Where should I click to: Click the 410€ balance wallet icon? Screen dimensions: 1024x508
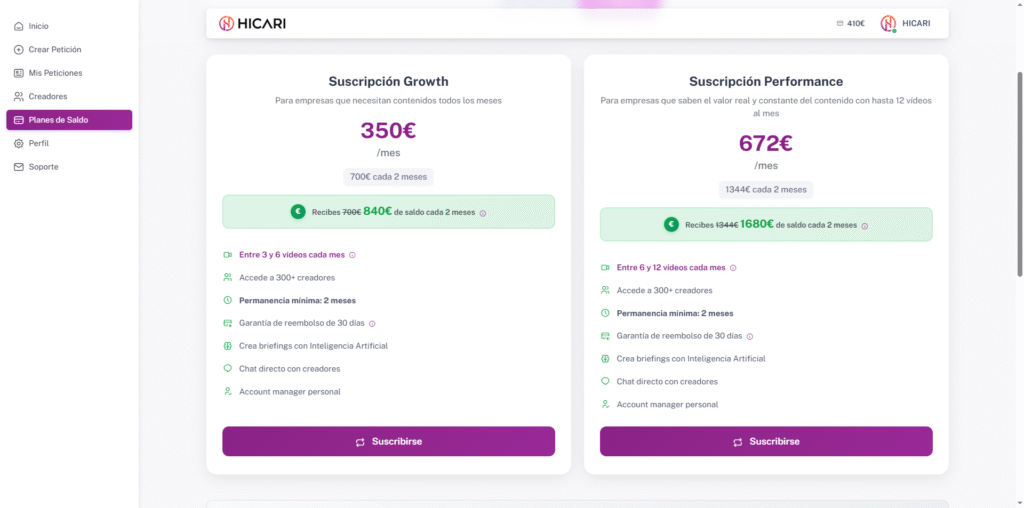tap(840, 23)
